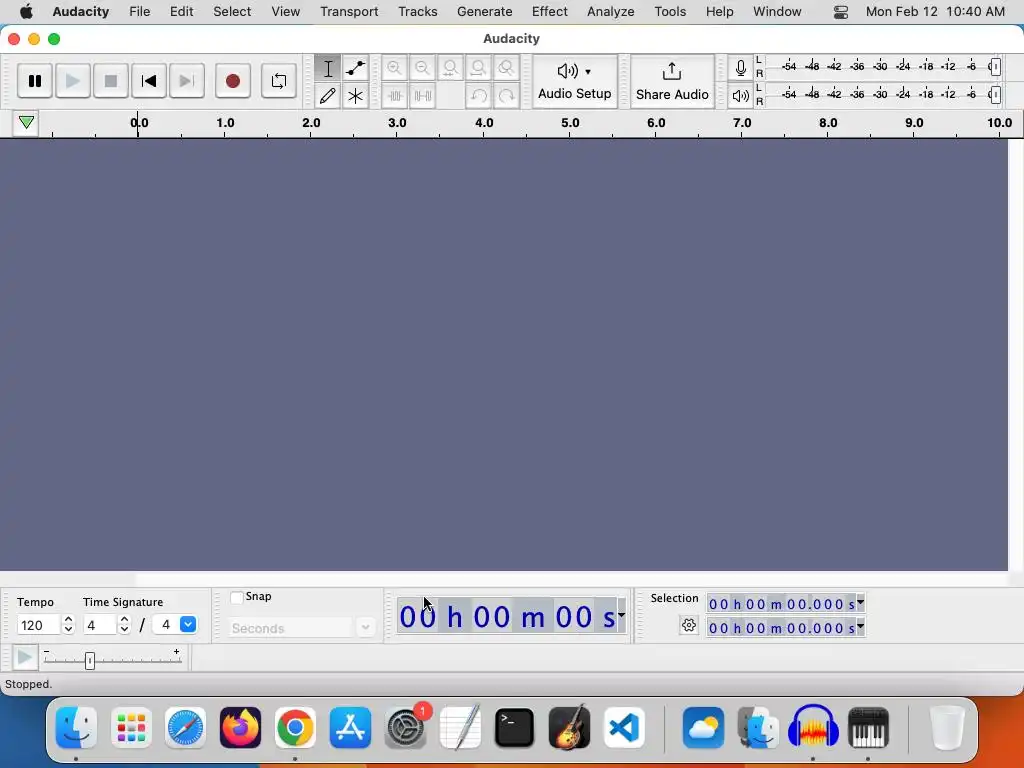This screenshot has height=768, width=1024.
Task: Click the Redo arrow icon
Action: tap(507, 96)
